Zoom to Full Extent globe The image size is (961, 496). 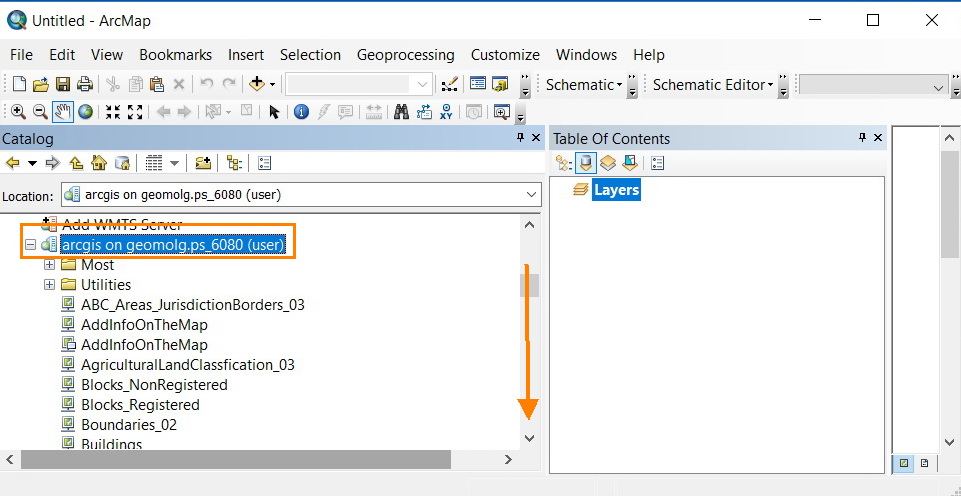85,112
